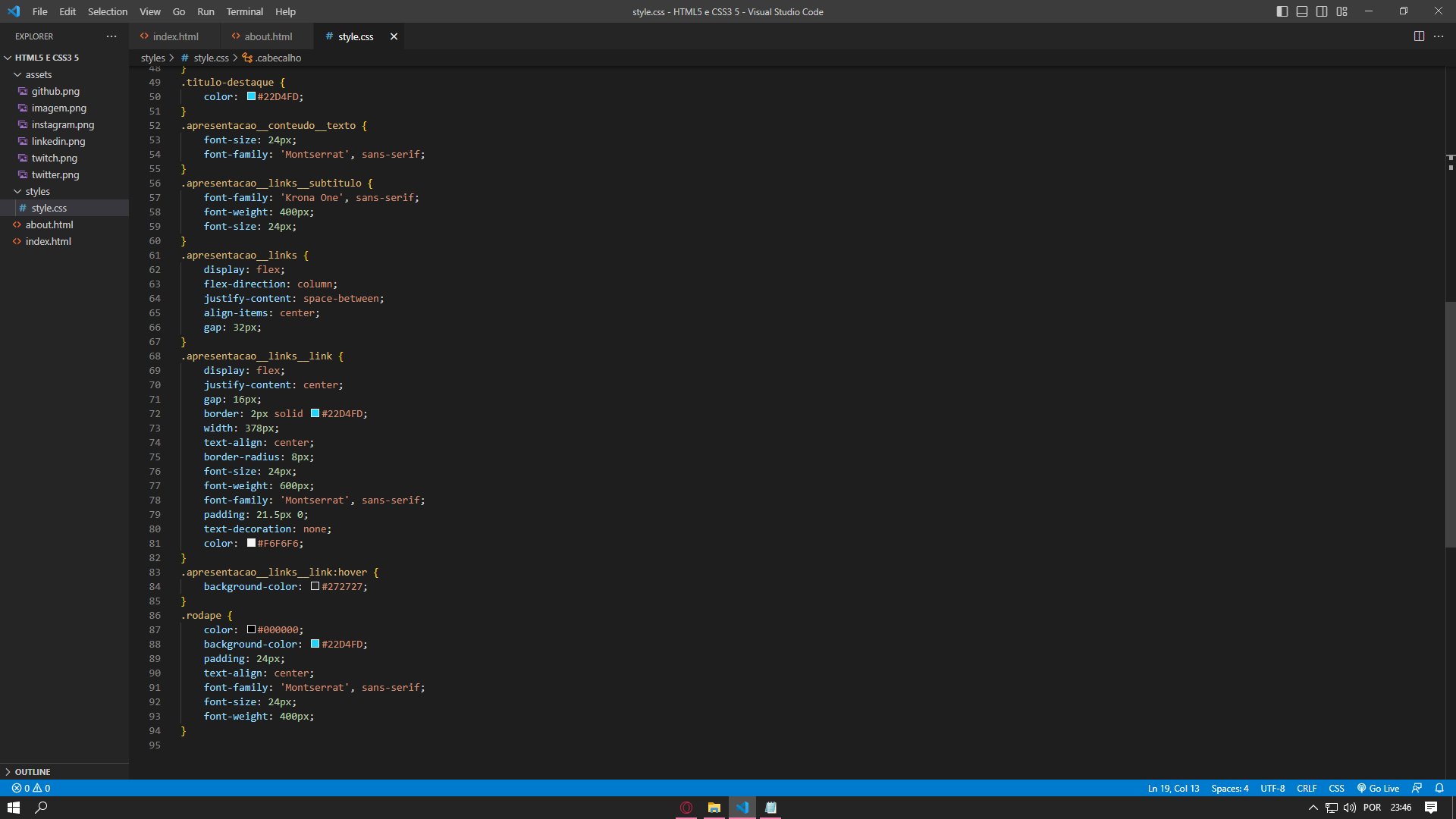Click the background-color swatch on line 88
The image size is (1456, 819).
click(315, 644)
